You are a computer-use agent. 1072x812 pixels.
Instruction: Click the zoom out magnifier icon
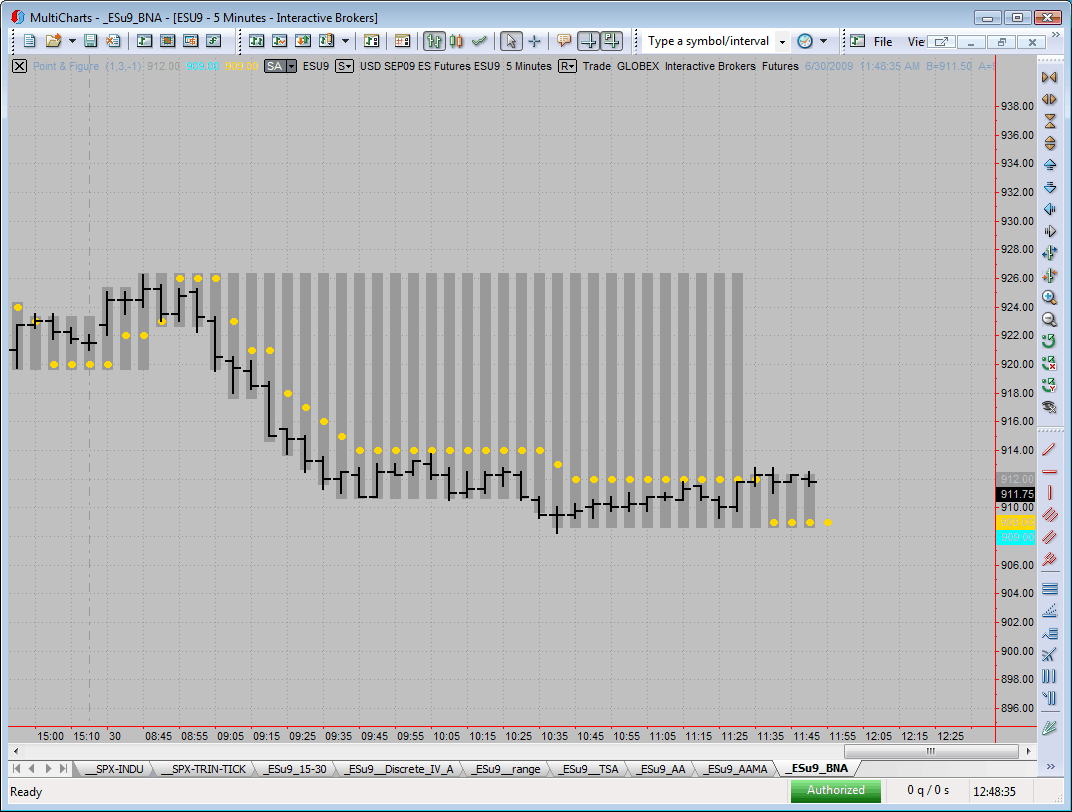[x=1049, y=319]
